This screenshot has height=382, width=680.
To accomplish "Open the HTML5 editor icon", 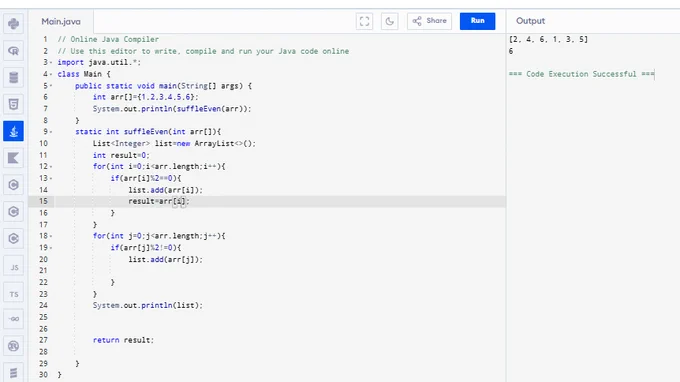I will 13,104.
